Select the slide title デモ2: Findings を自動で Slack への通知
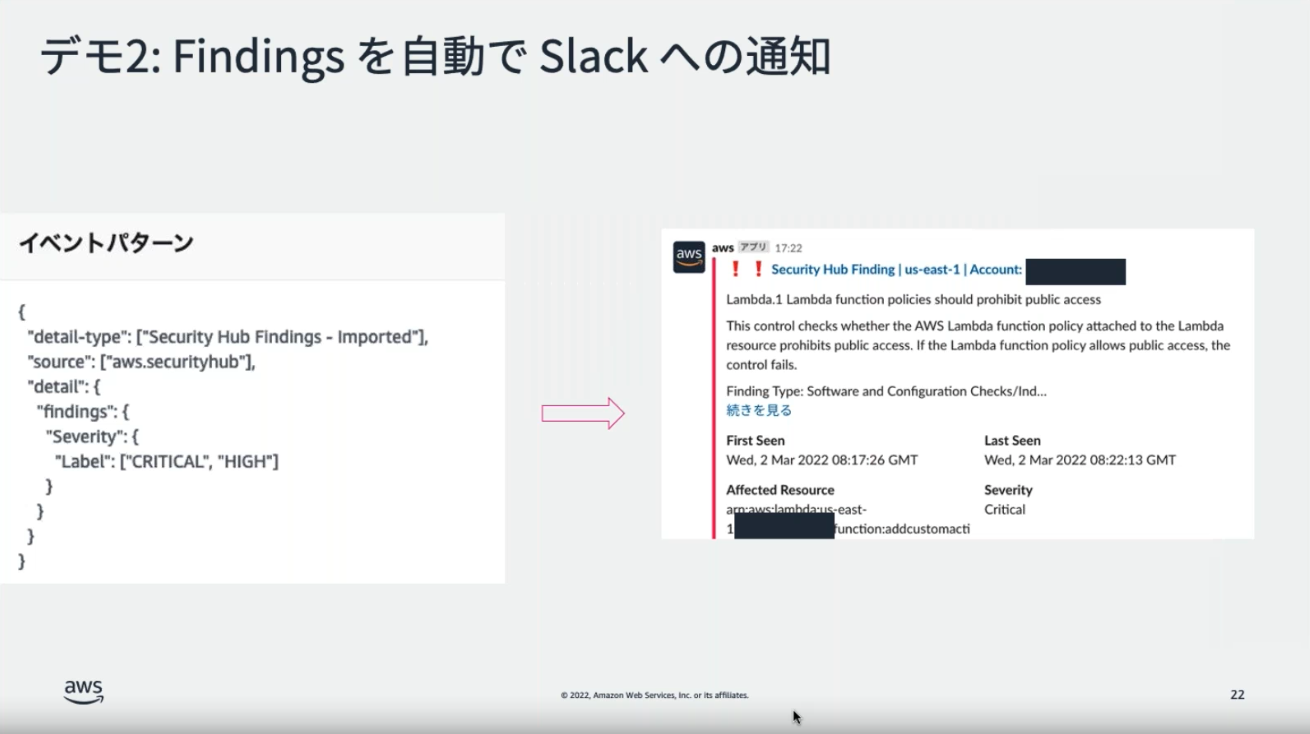This screenshot has width=1310, height=734. click(435, 58)
